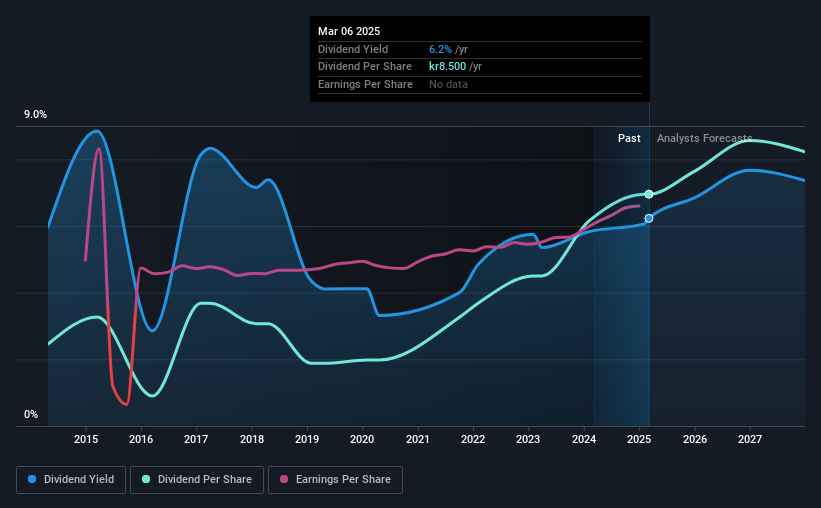Click the 6.2% dividend yield value
The image size is (821, 508).
pyautogui.click(x=440, y=49)
